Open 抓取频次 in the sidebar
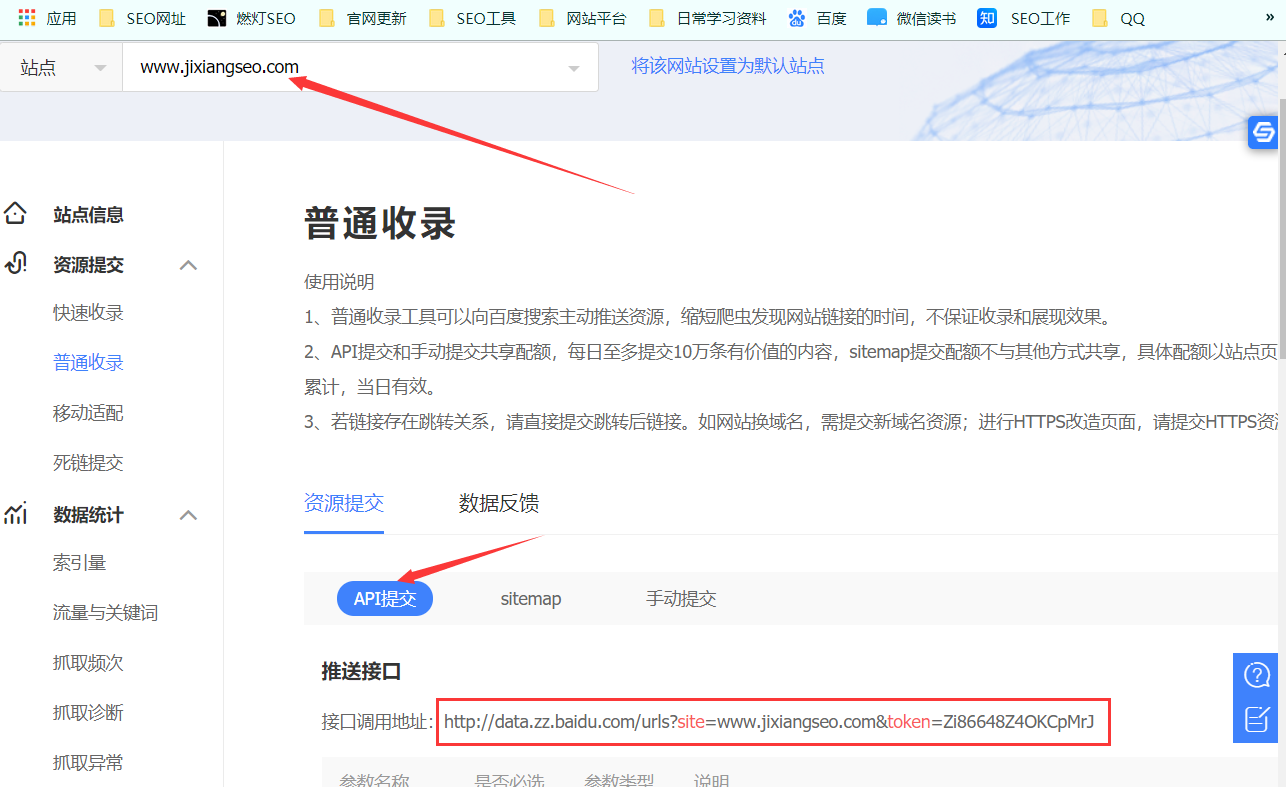This screenshot has height=787, width=1286. 88,663
